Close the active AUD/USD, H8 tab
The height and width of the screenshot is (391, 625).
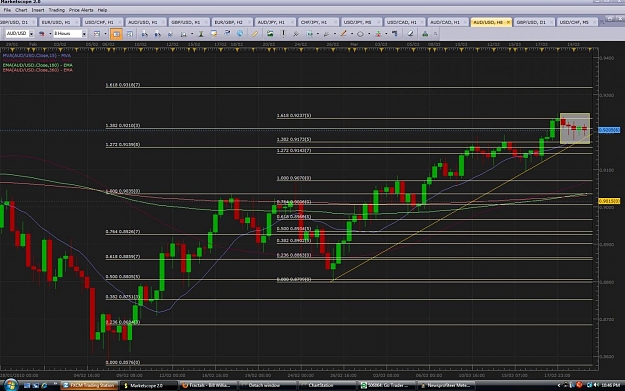click(x=508, y=22)
